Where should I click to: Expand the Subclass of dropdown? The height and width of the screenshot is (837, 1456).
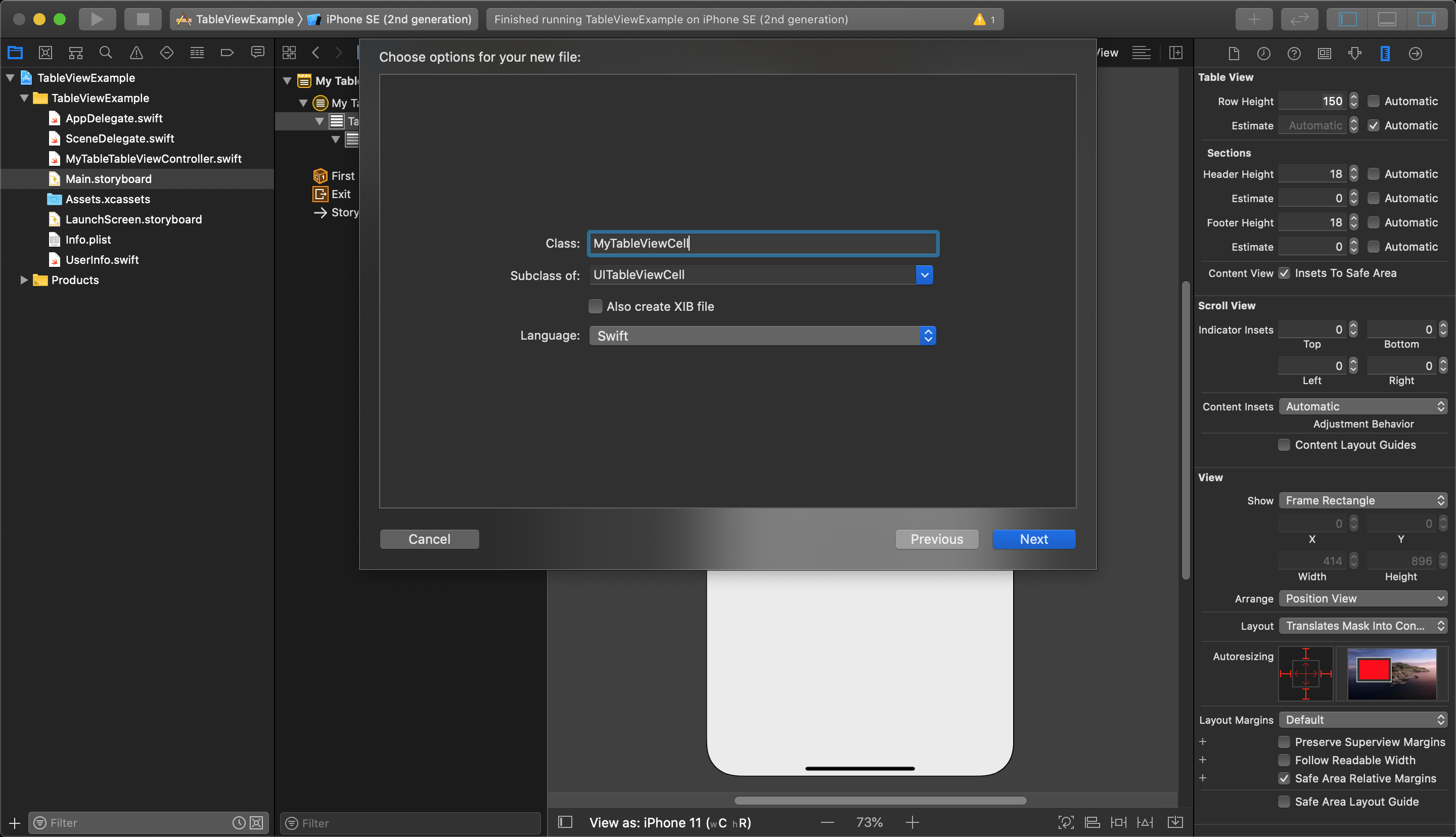coord(924,275)
